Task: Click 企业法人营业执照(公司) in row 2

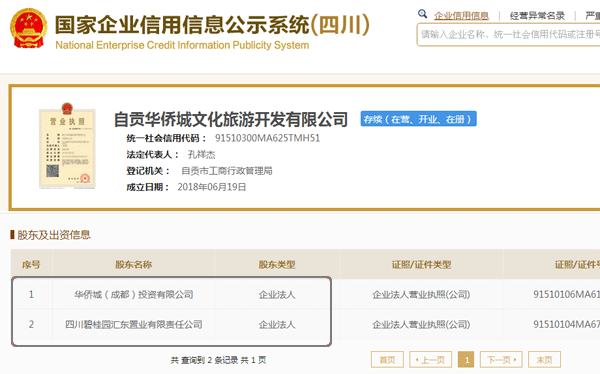Action: 421,325
